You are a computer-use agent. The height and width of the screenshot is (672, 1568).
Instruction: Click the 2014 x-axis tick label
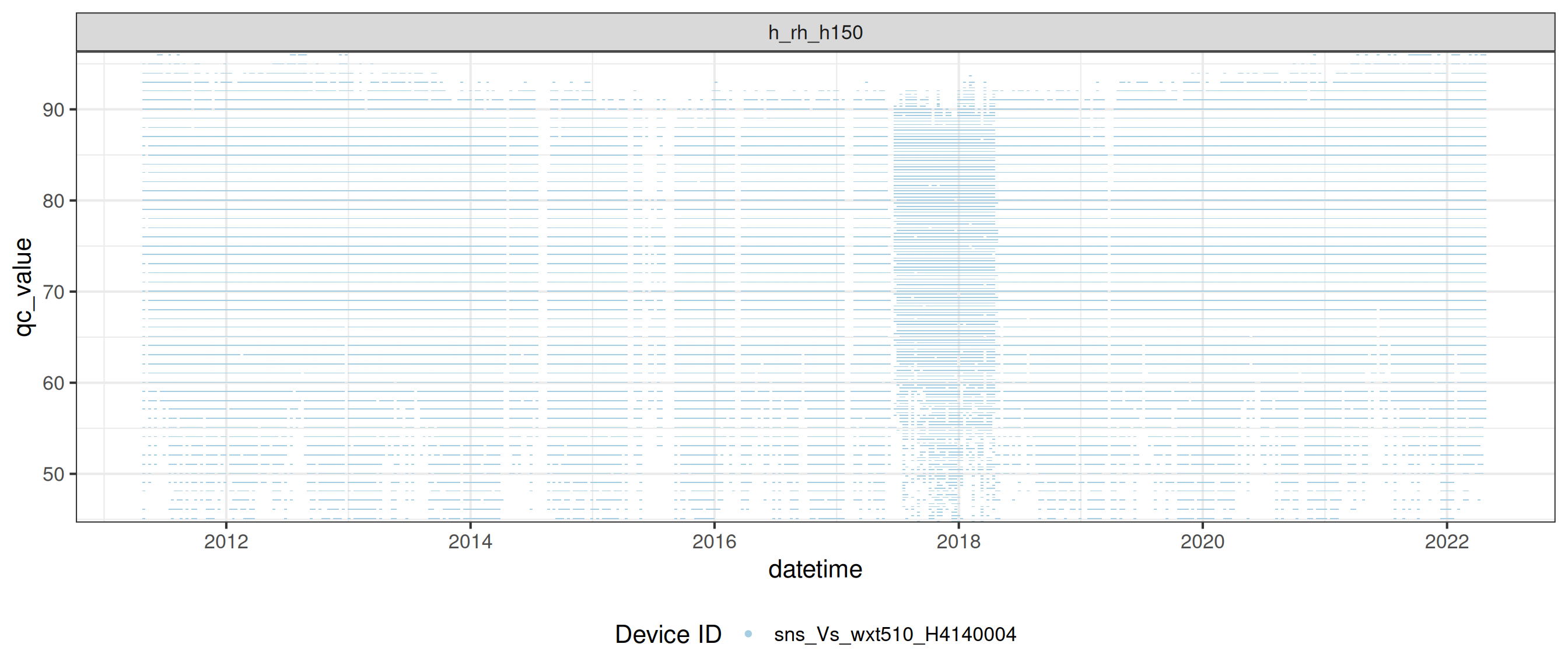(x=470, y=541)
